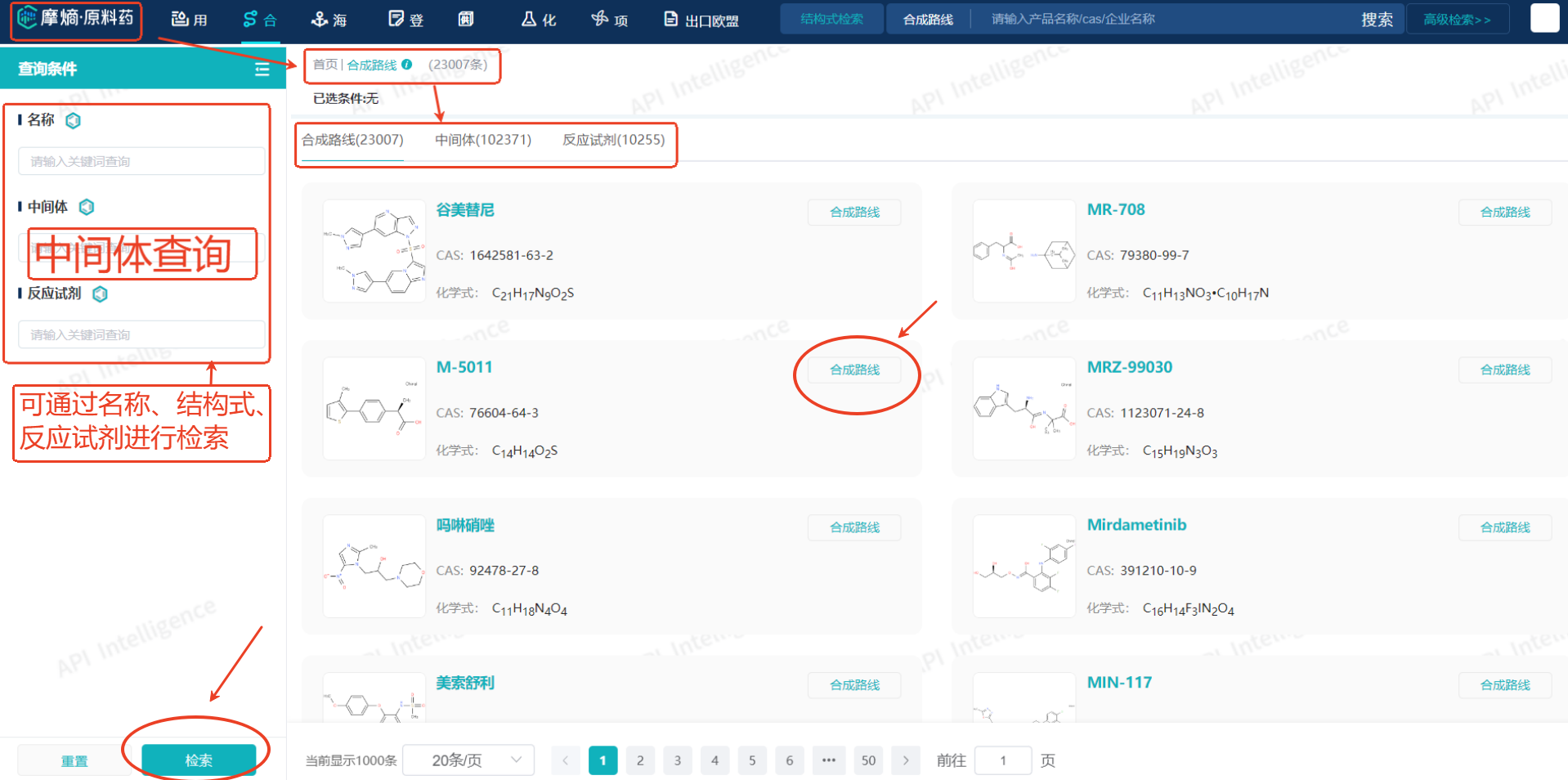Click the M-5011 structure image

point(374,409)
